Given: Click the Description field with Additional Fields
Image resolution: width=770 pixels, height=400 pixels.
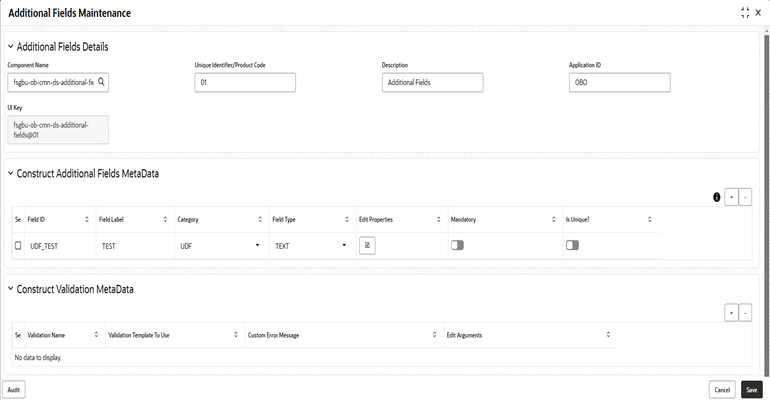Looking at the screenshot, I should coord(433,82).
